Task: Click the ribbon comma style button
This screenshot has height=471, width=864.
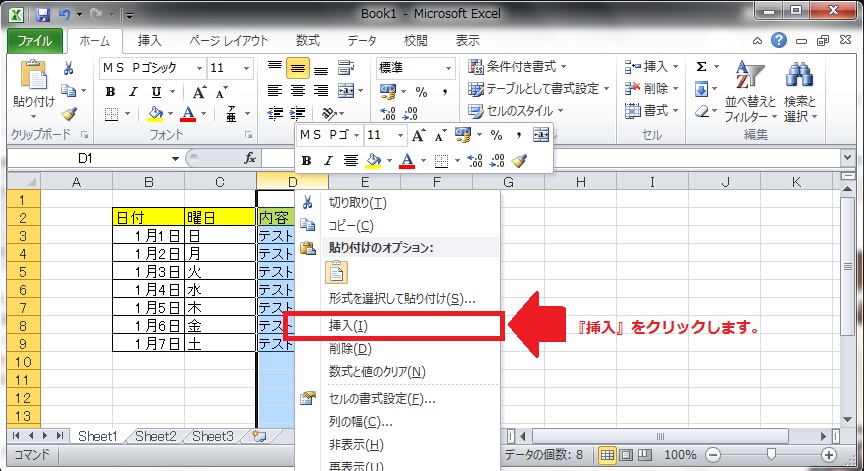Action: [444, 92]
